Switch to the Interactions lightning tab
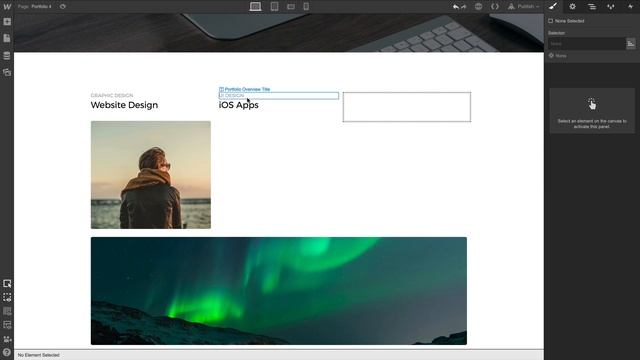 [x=630, y=7]
